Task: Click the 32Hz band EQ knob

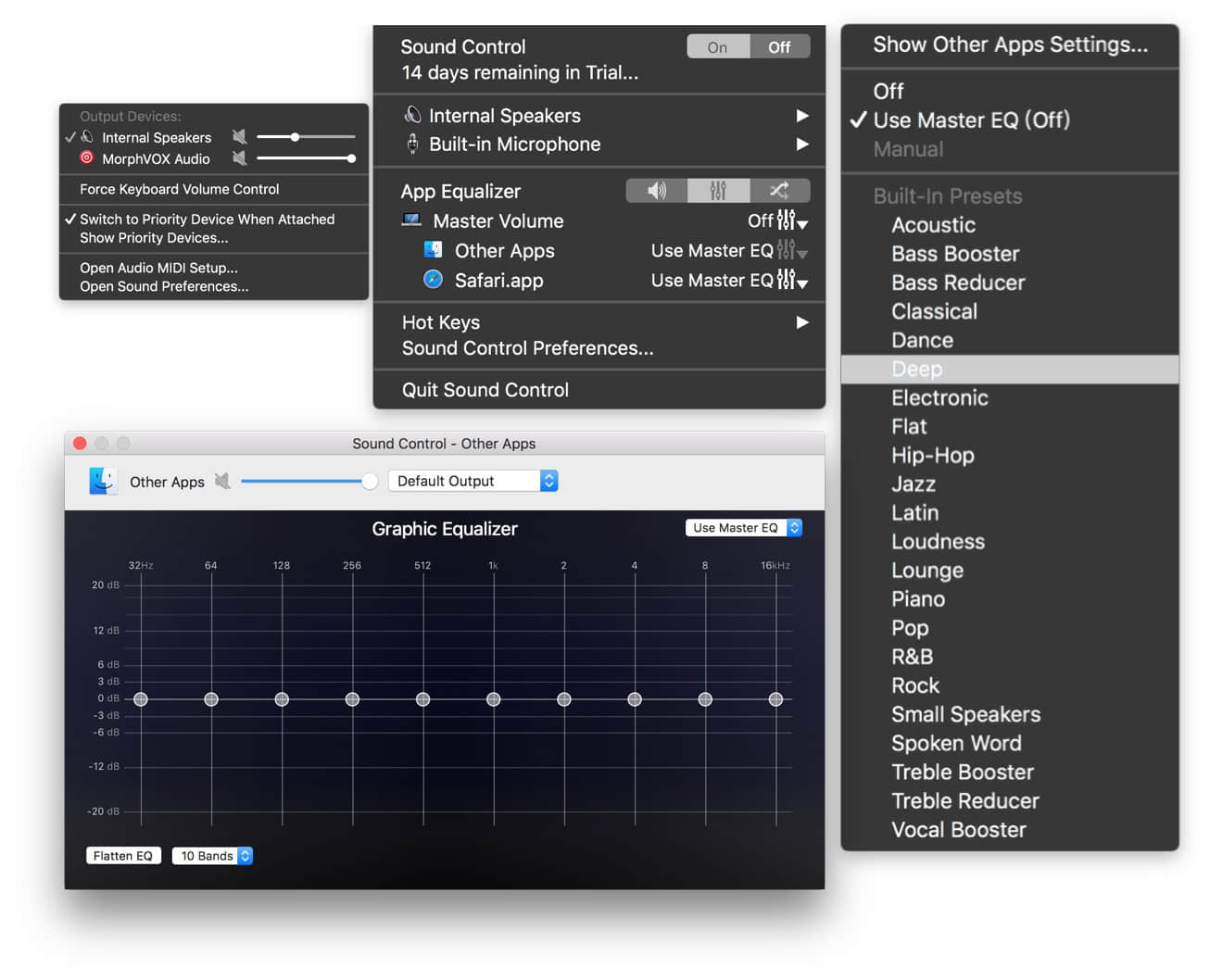Action: coord(141,699)
